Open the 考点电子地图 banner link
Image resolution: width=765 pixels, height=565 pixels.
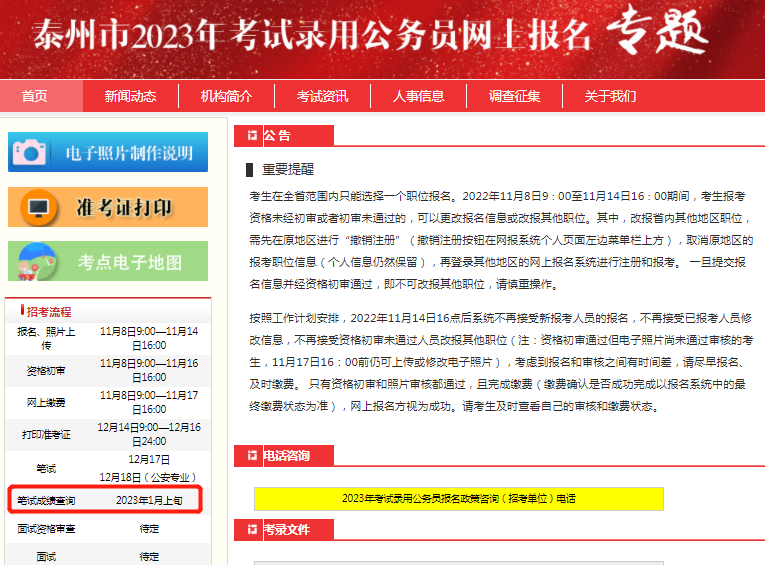tap(130, 262)
